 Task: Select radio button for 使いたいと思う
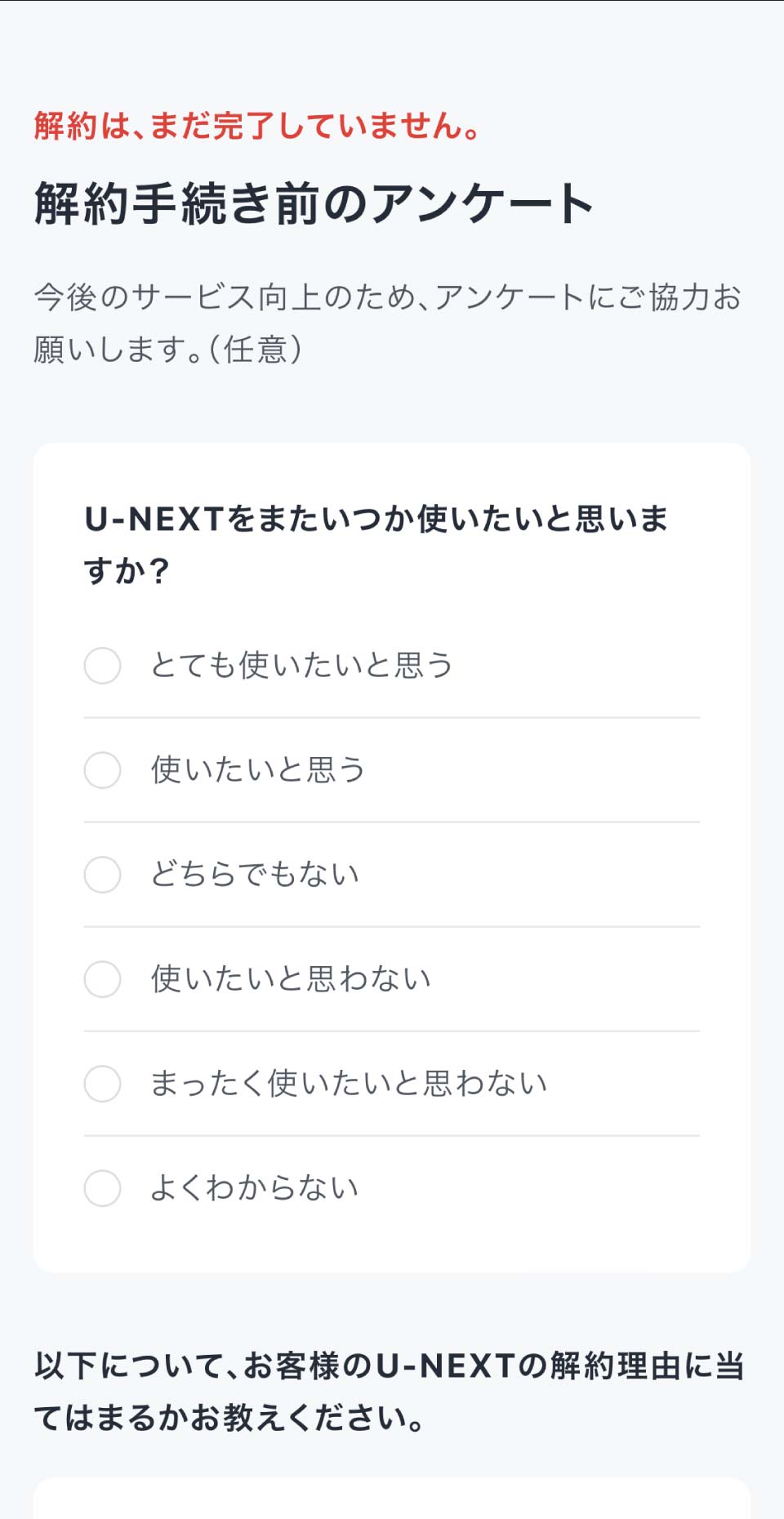[102, 770]
